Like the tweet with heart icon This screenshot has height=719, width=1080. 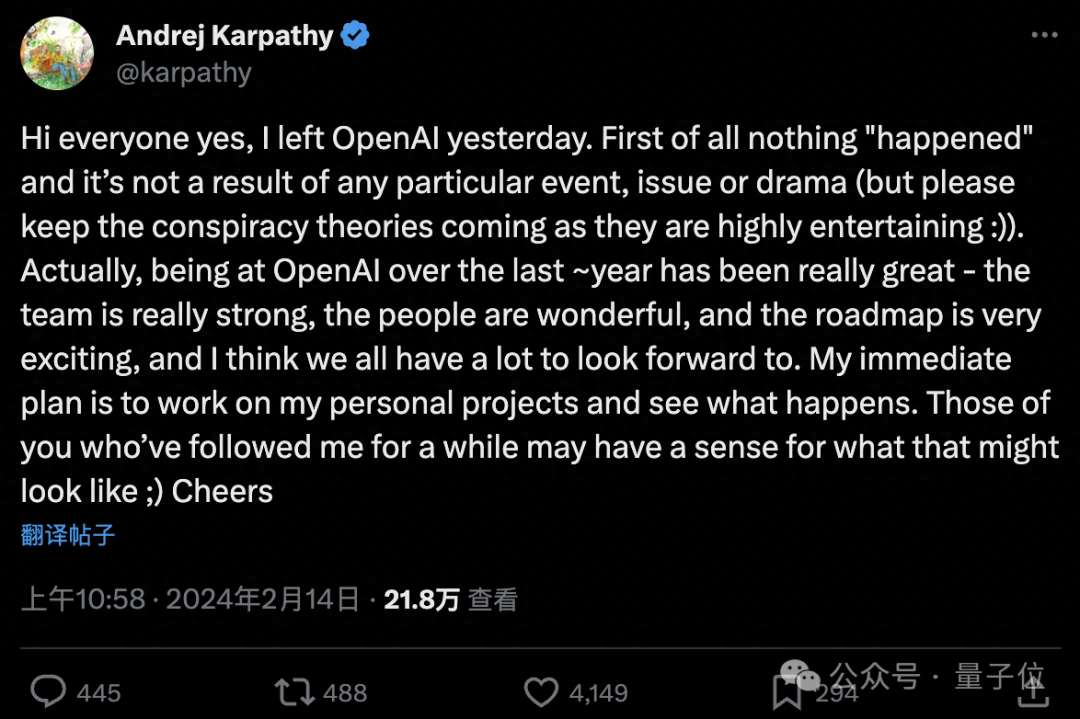point(541,691)
